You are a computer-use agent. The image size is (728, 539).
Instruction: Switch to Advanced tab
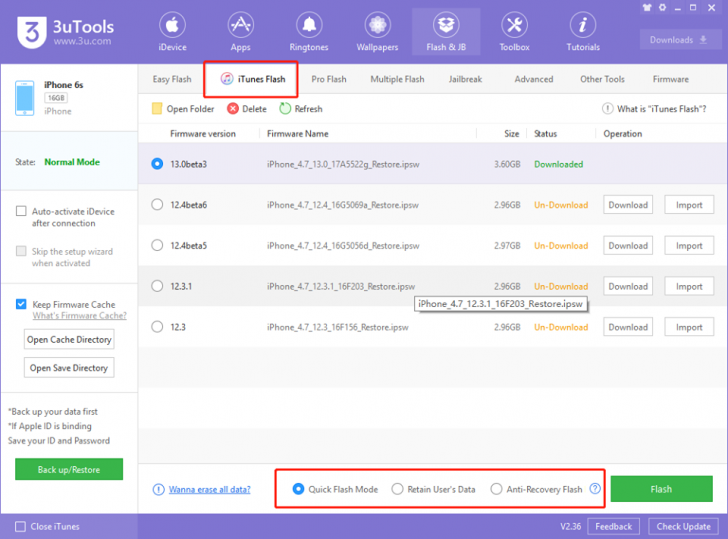533,79
